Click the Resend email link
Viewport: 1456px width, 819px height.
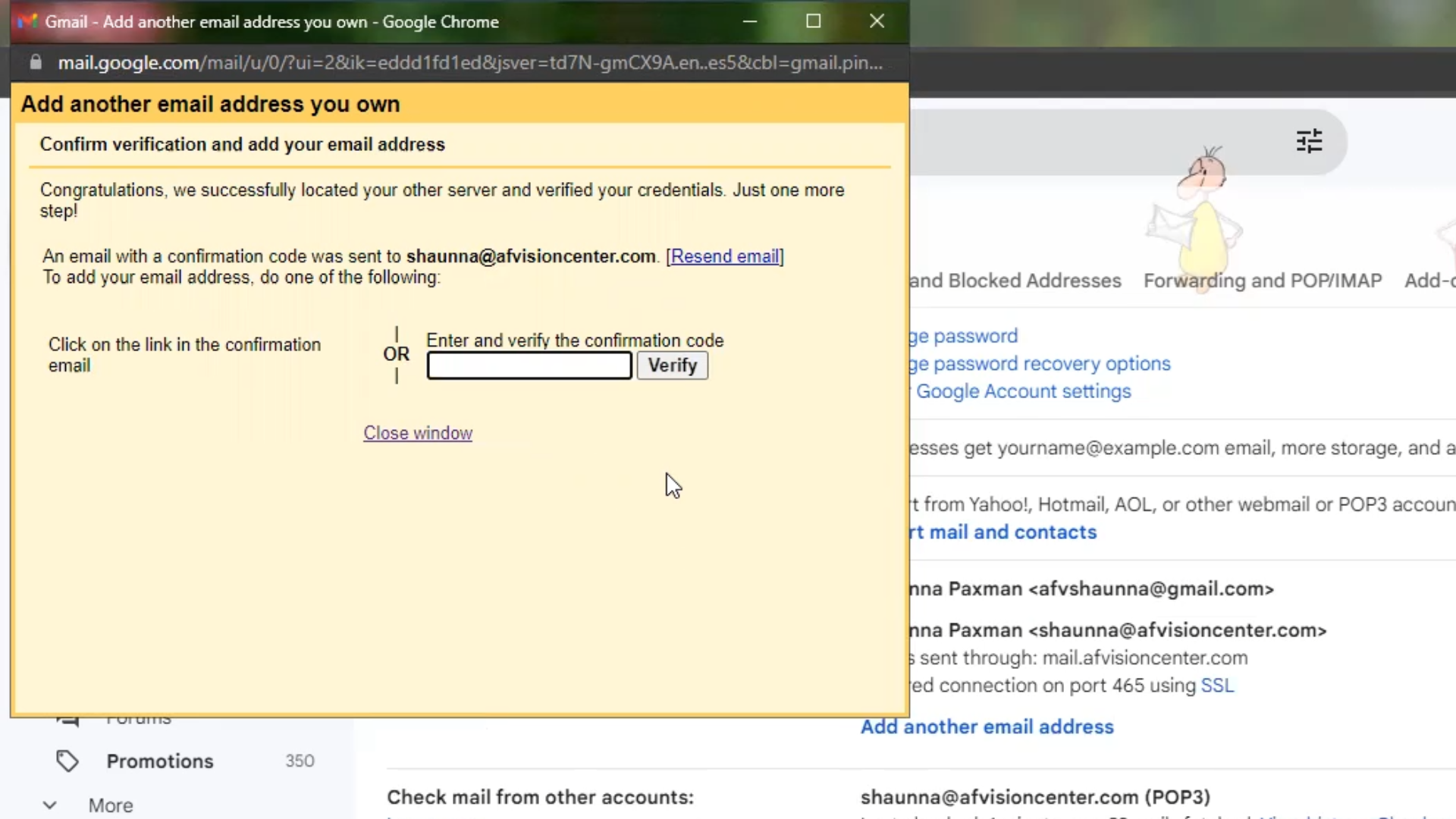pos(725,256)
